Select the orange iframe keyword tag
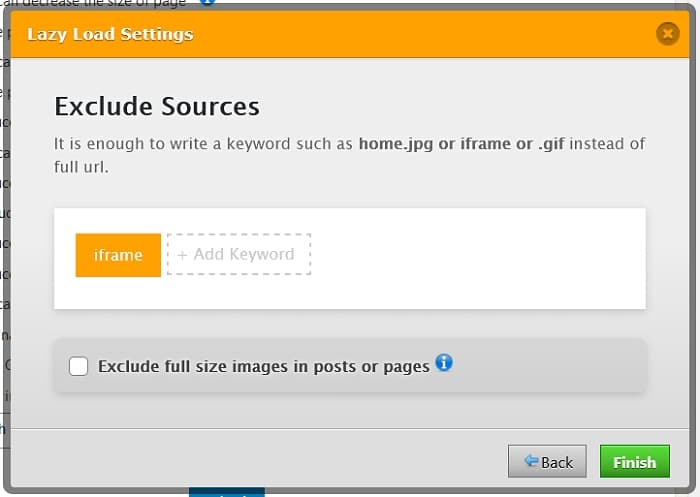This screenshot has width=700, height=497. point(118,255)
